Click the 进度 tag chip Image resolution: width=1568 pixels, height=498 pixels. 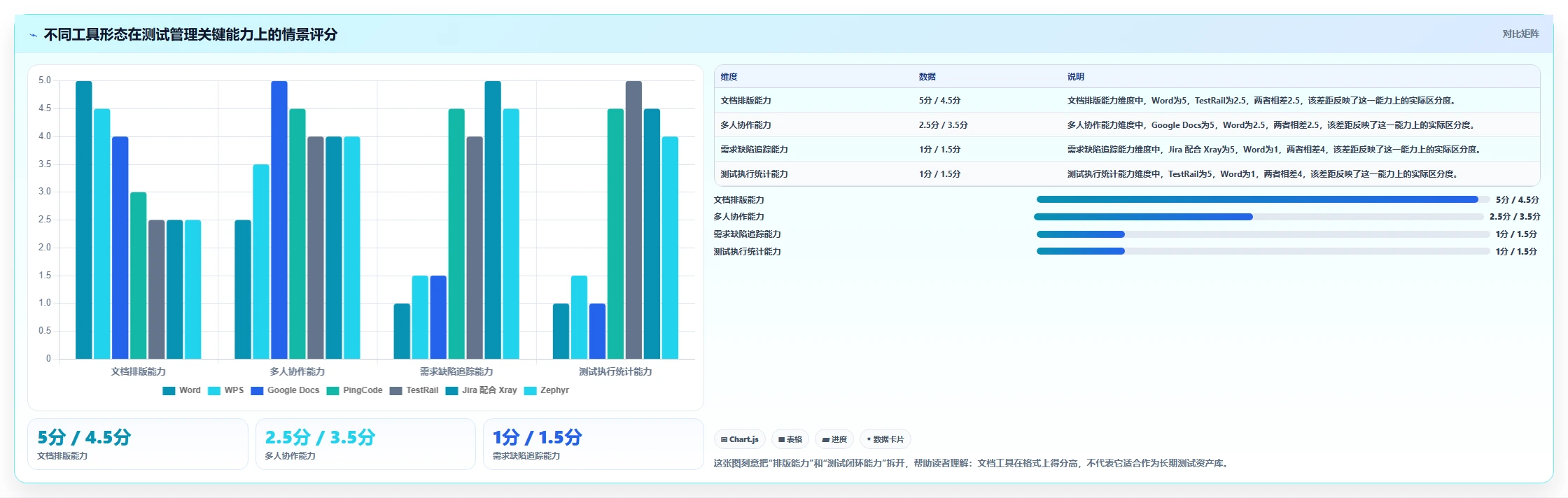834,439
